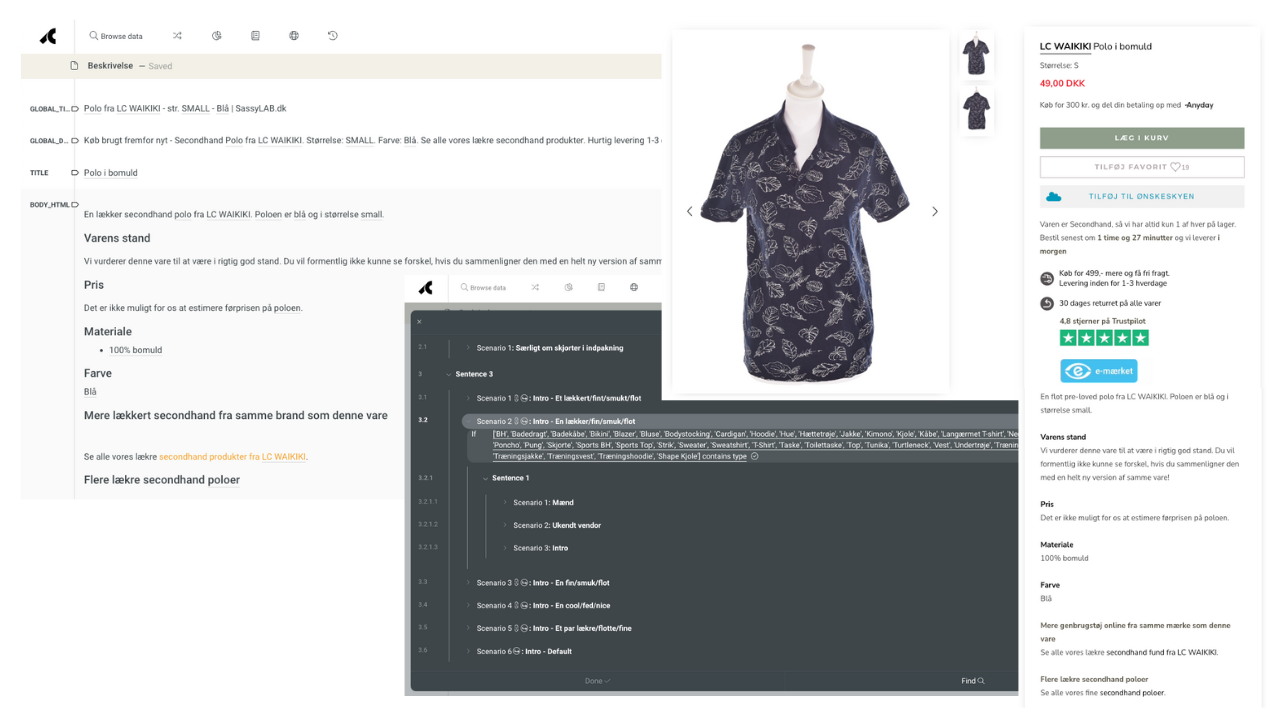Select Scenario 2 Intro - En lækker/fin/smuk/flot row
Viewport: 1280px width, 720px height.
click(x=739, y=421)
